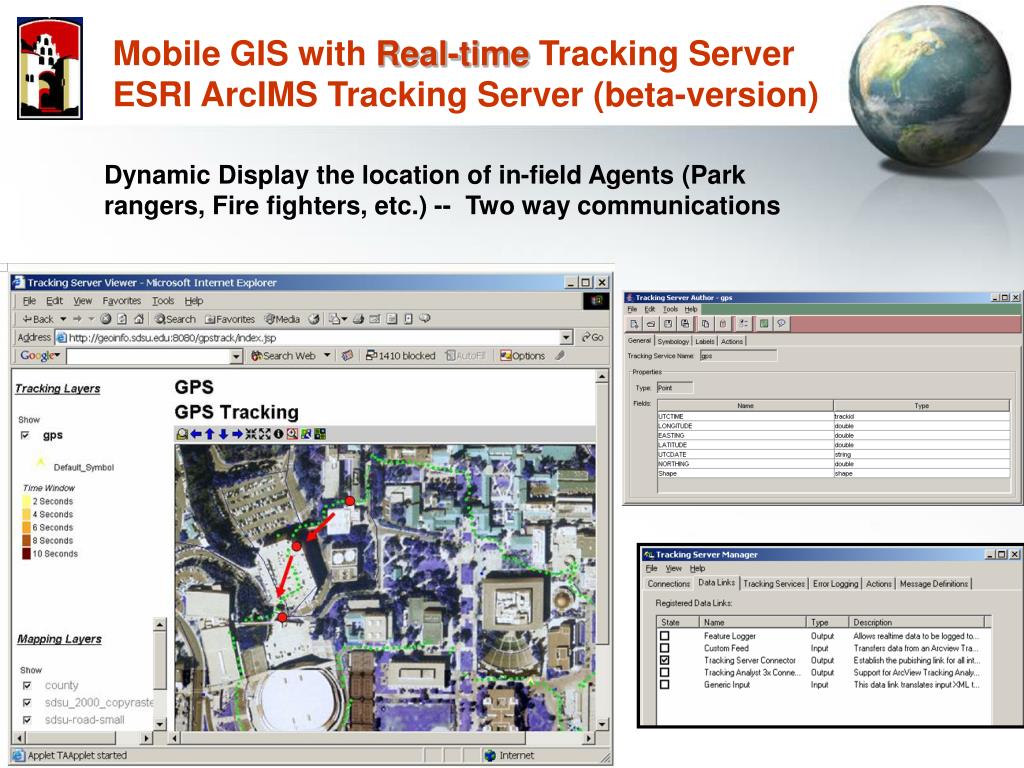Open the Mail dropdown in Internet Explorer toolbar

click(344, 319)
